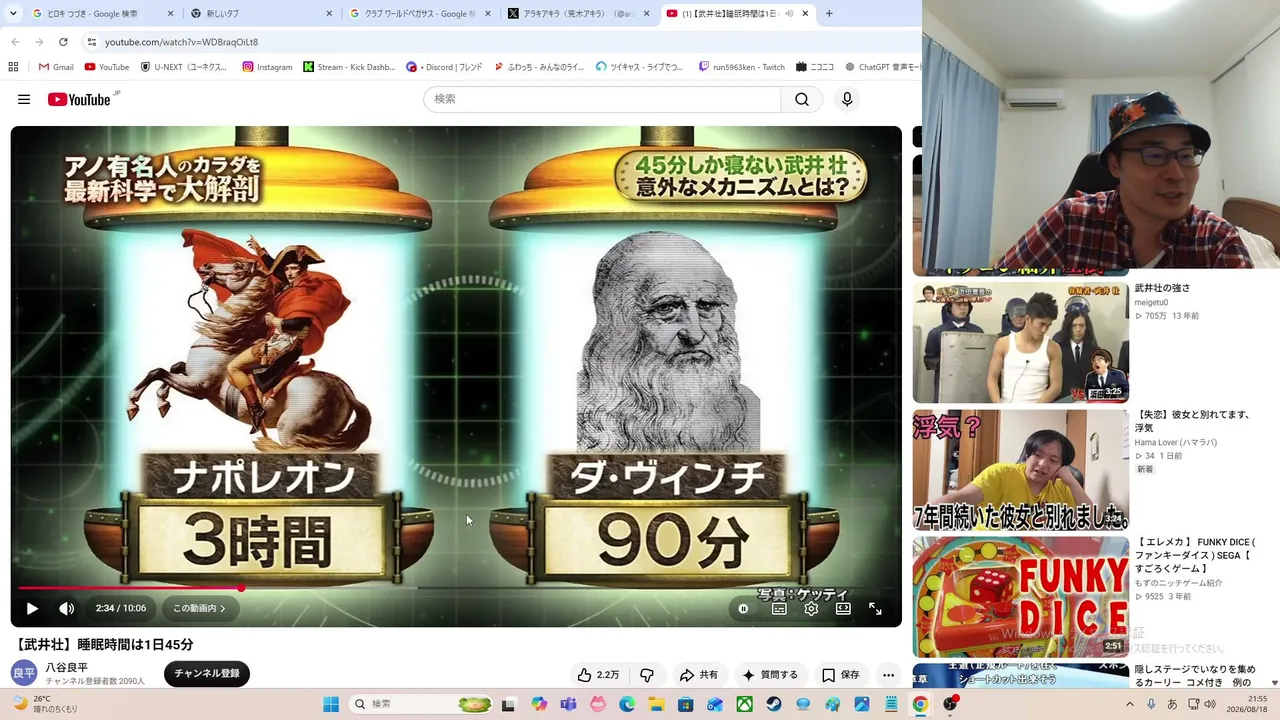Open the clock and date 21:55 panel
1280x720 pixels.
1247,704
